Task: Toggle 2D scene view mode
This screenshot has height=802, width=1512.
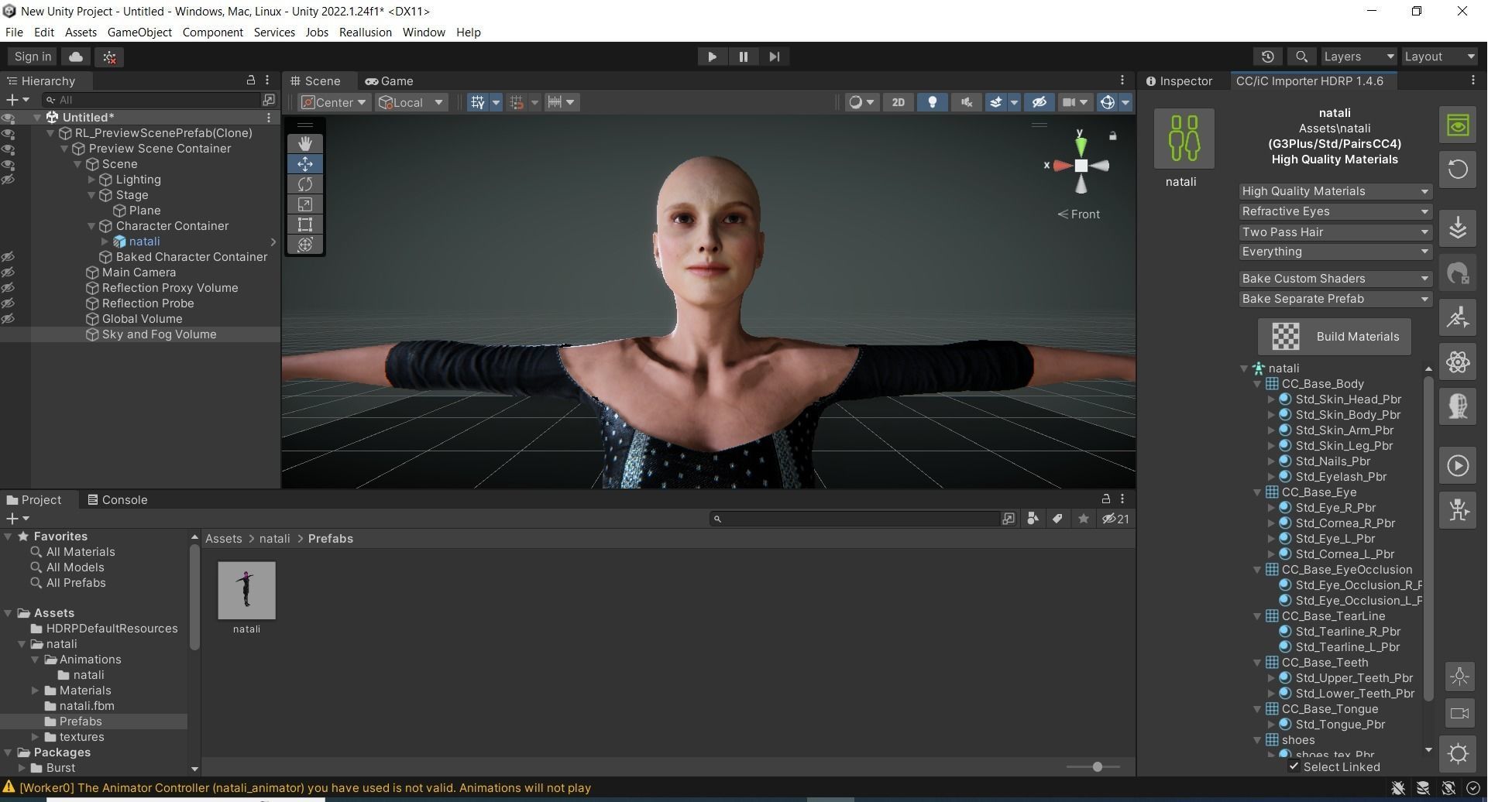Action: click(x=898, y=102)
